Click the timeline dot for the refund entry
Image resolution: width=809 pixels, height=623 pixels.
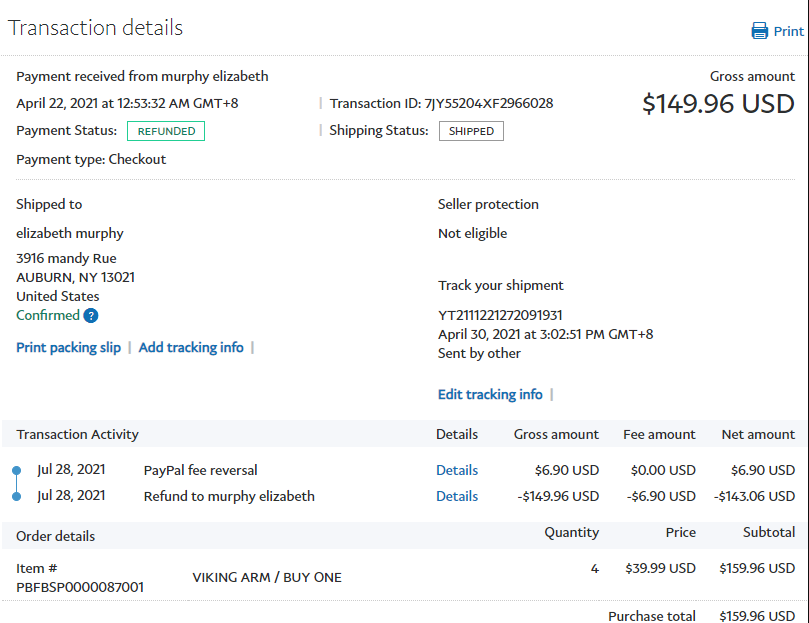17,496
